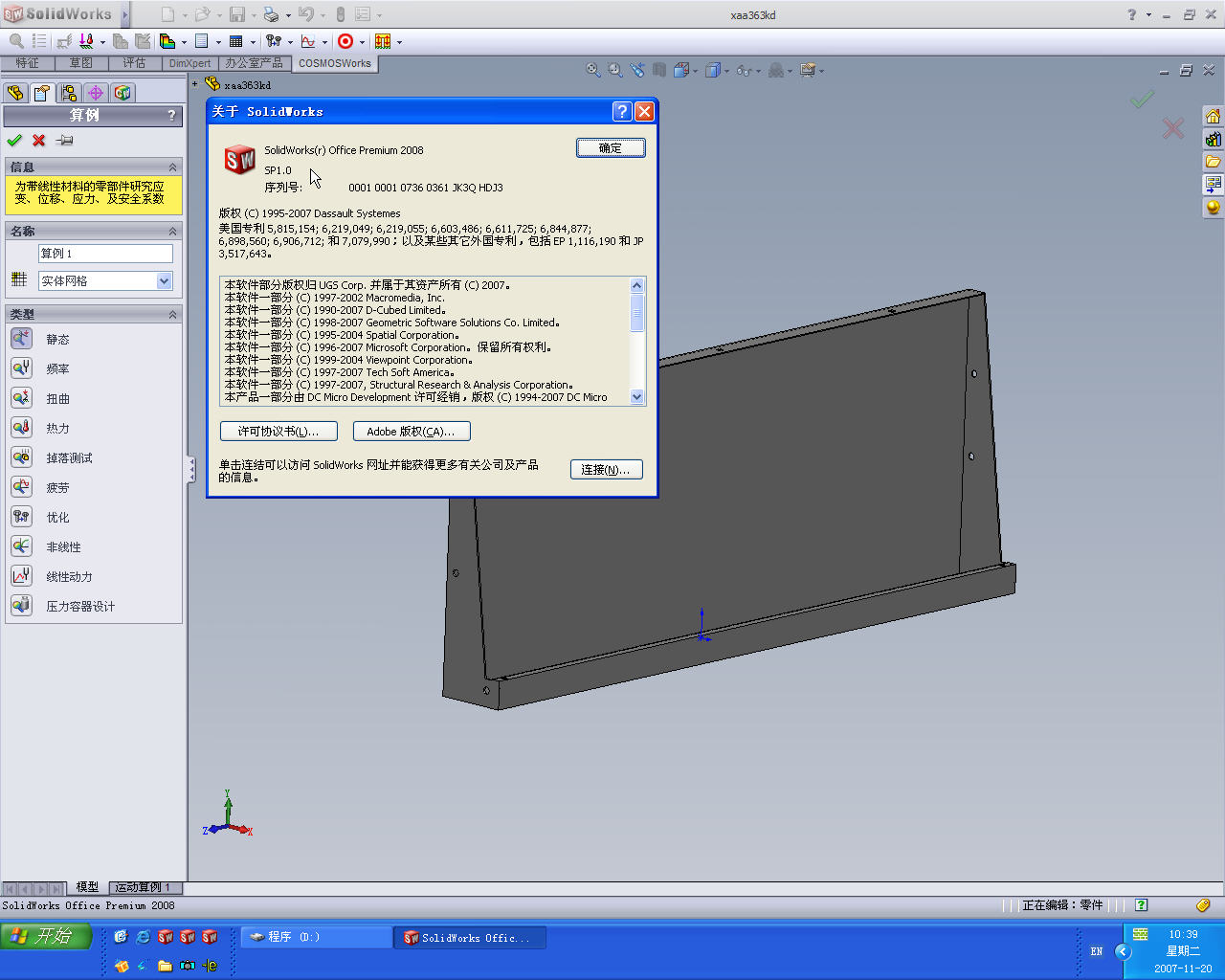Click the Zoom to Fit icon in the view toolbar
The width and height of the screenshot is (1225, 980).
[593, 70]
